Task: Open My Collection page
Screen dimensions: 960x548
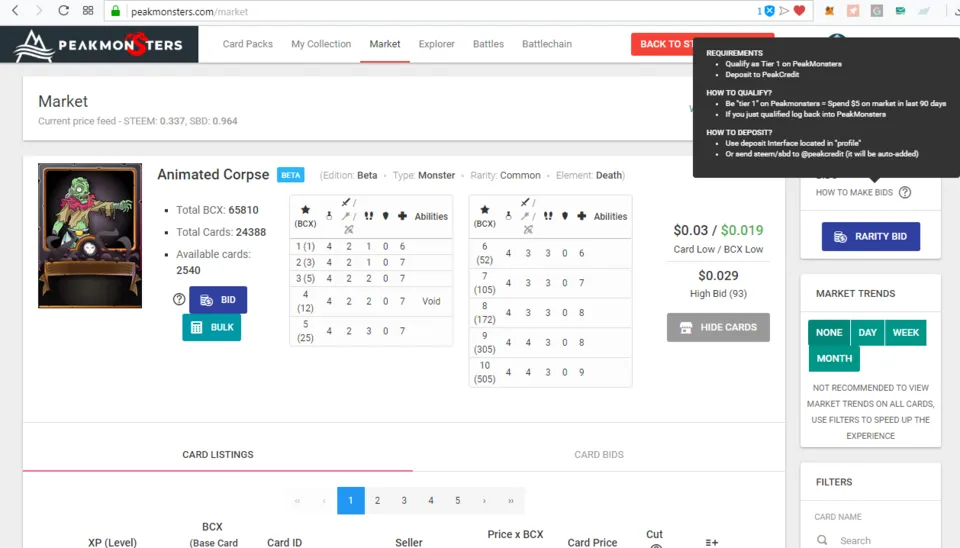Action: click(x=321, y=44)
